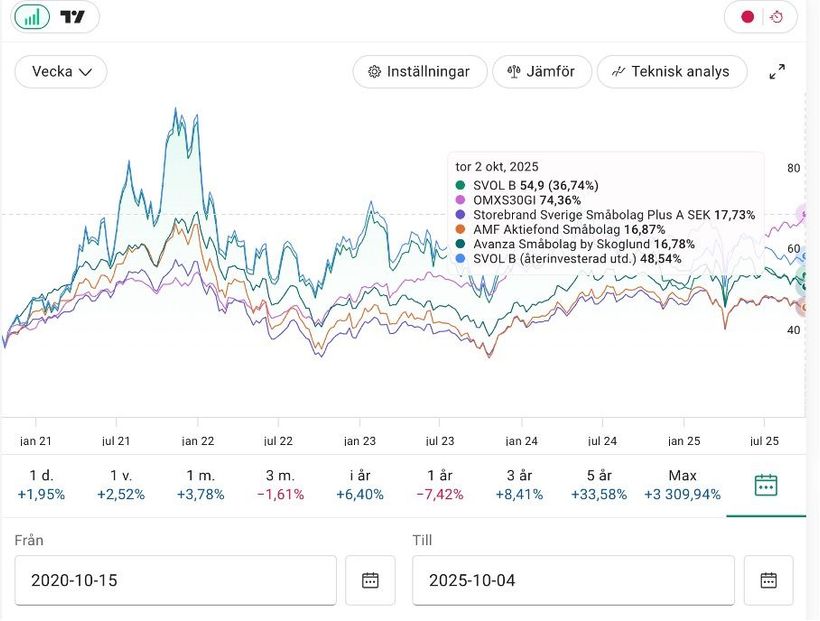Choose the 5 år time range
Image resolution: width=820 pixels, height=621 pixels.
tap(599, 485)
